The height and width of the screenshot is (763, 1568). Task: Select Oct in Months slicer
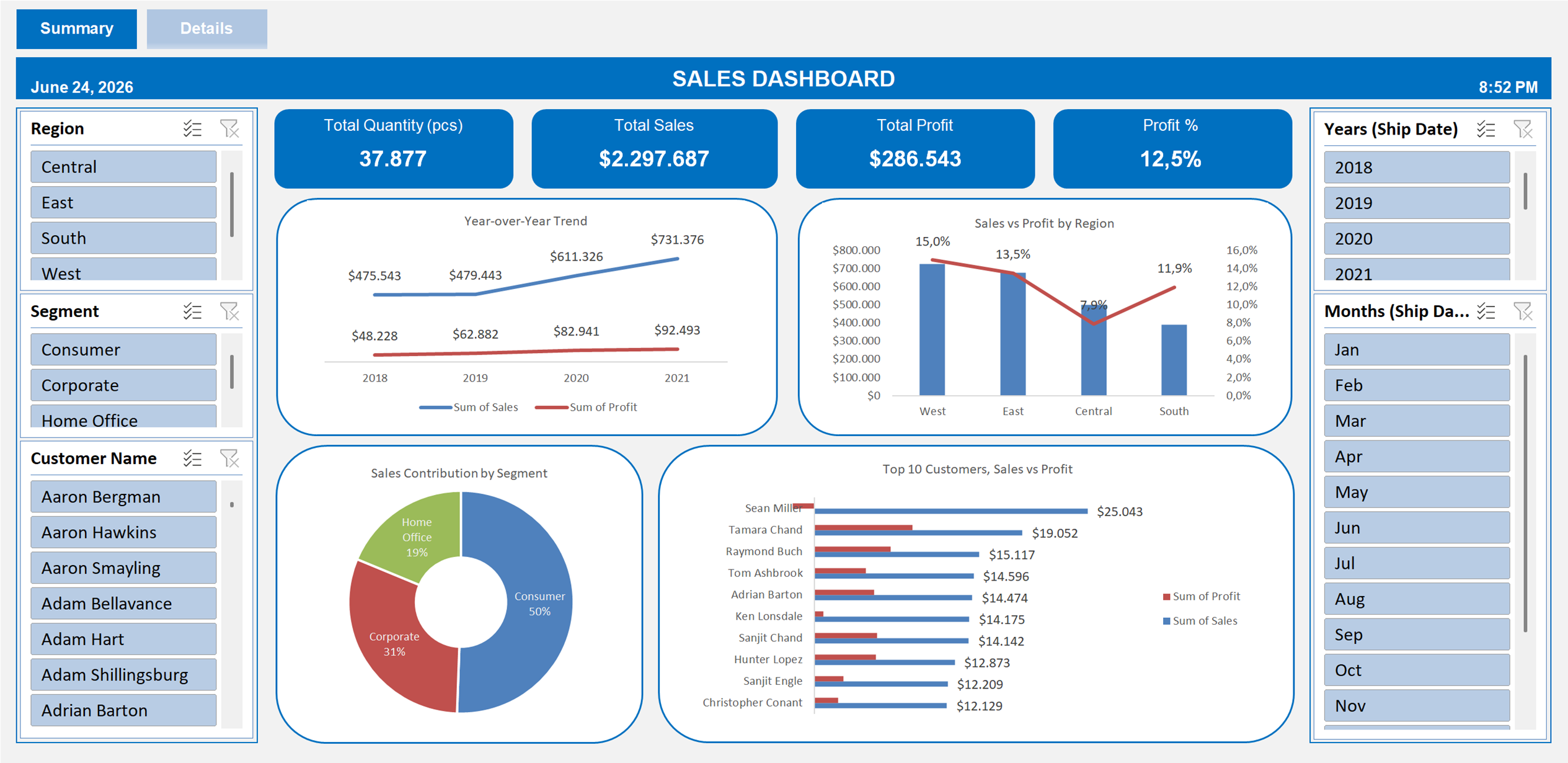tap(1417, 670)
